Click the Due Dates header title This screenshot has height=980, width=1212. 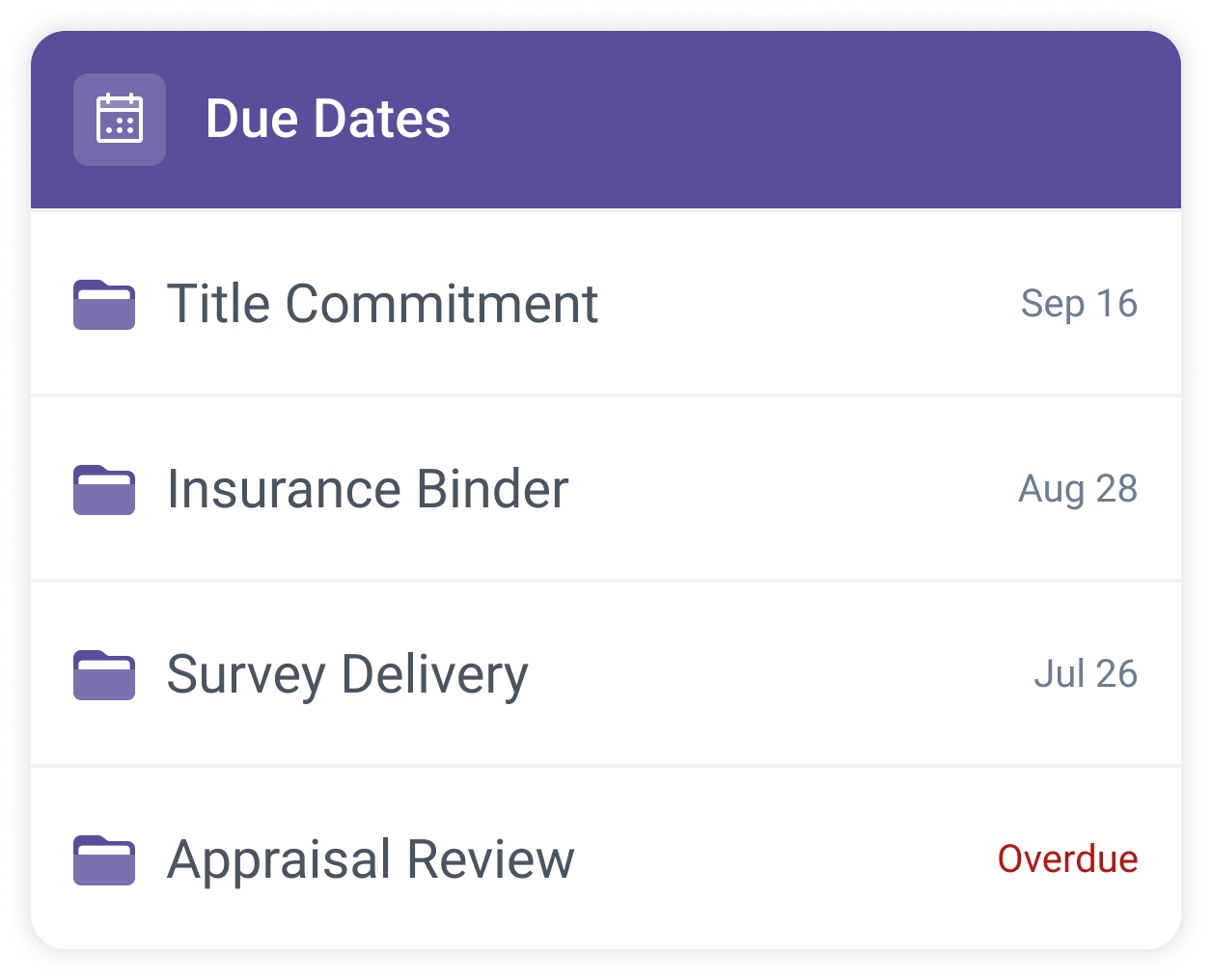pos(328,119)
